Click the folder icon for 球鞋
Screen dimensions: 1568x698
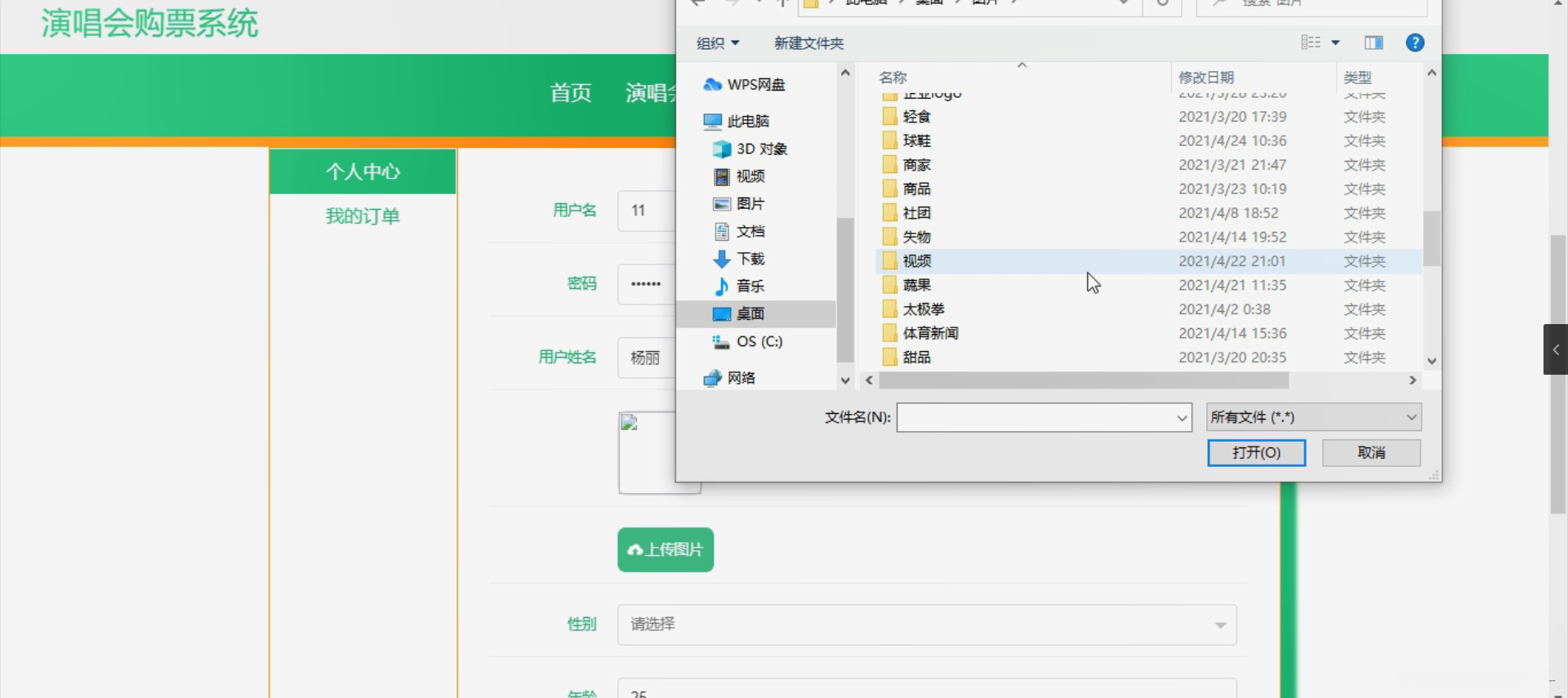point(890,140)
